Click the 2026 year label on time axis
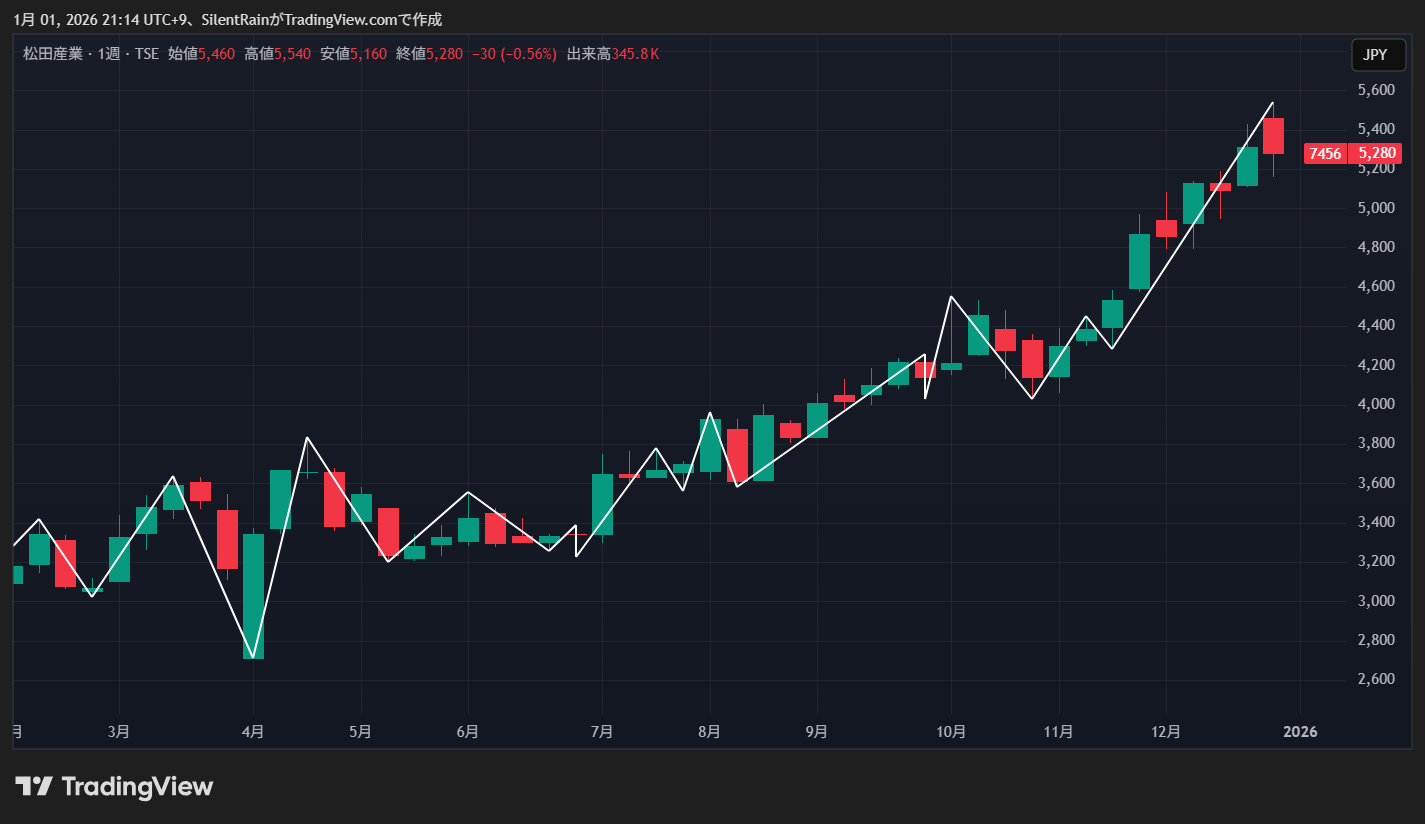1425x824 pixels. pyautogui.click(x=1300, y=732)
